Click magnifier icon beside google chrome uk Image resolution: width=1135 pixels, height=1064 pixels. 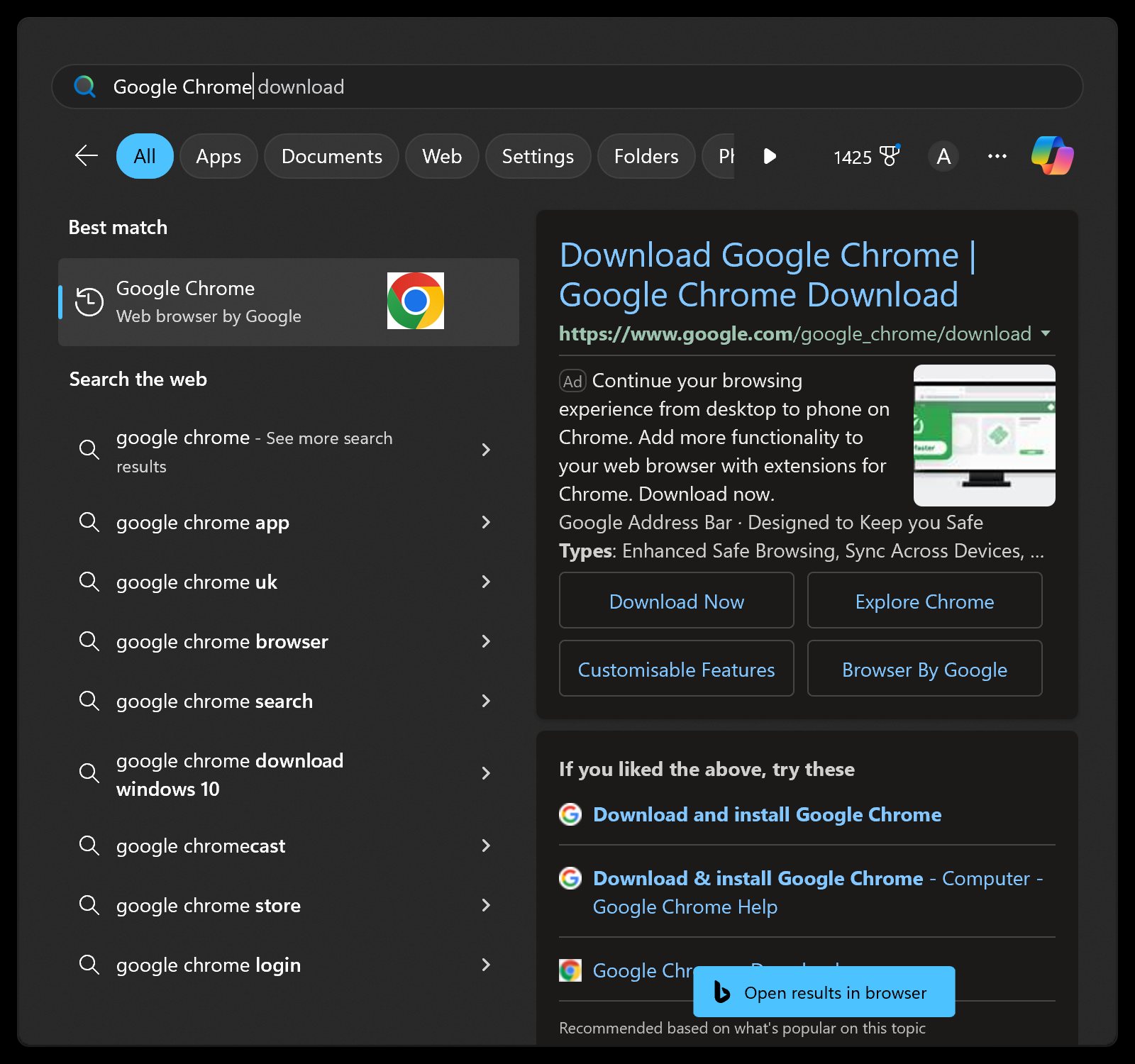[x=89, y=582]
